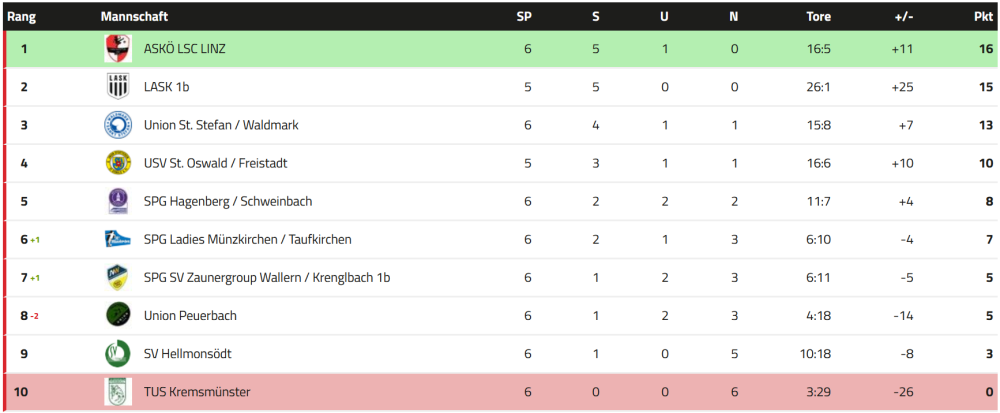The width and height of the screenshot is (1000, 413).
Task: Click the SPG Hagenberg / Schweinbach logo
Action: click(118, 201)
